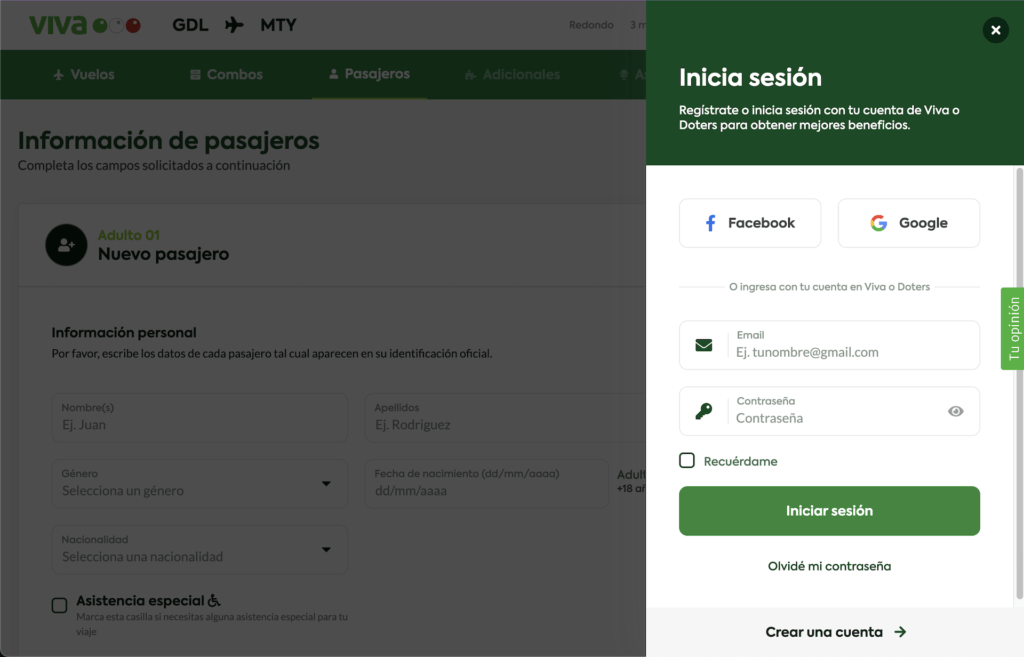Open the Género dropdown
The height and width of the screenshot is (657, 1024).
point(199,483)
